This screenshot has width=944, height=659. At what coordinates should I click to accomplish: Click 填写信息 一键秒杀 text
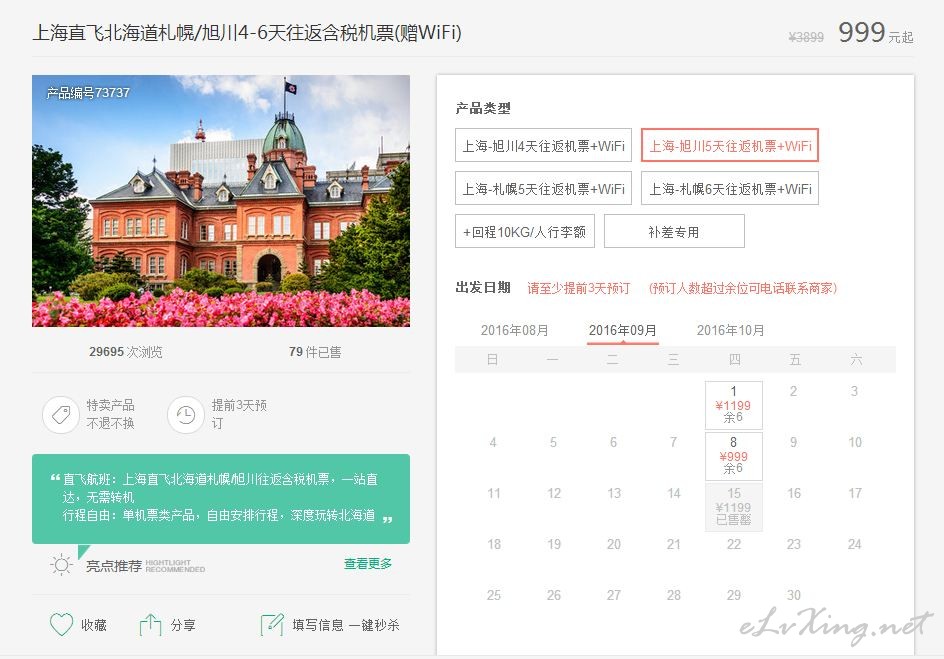tap(346, 625)
